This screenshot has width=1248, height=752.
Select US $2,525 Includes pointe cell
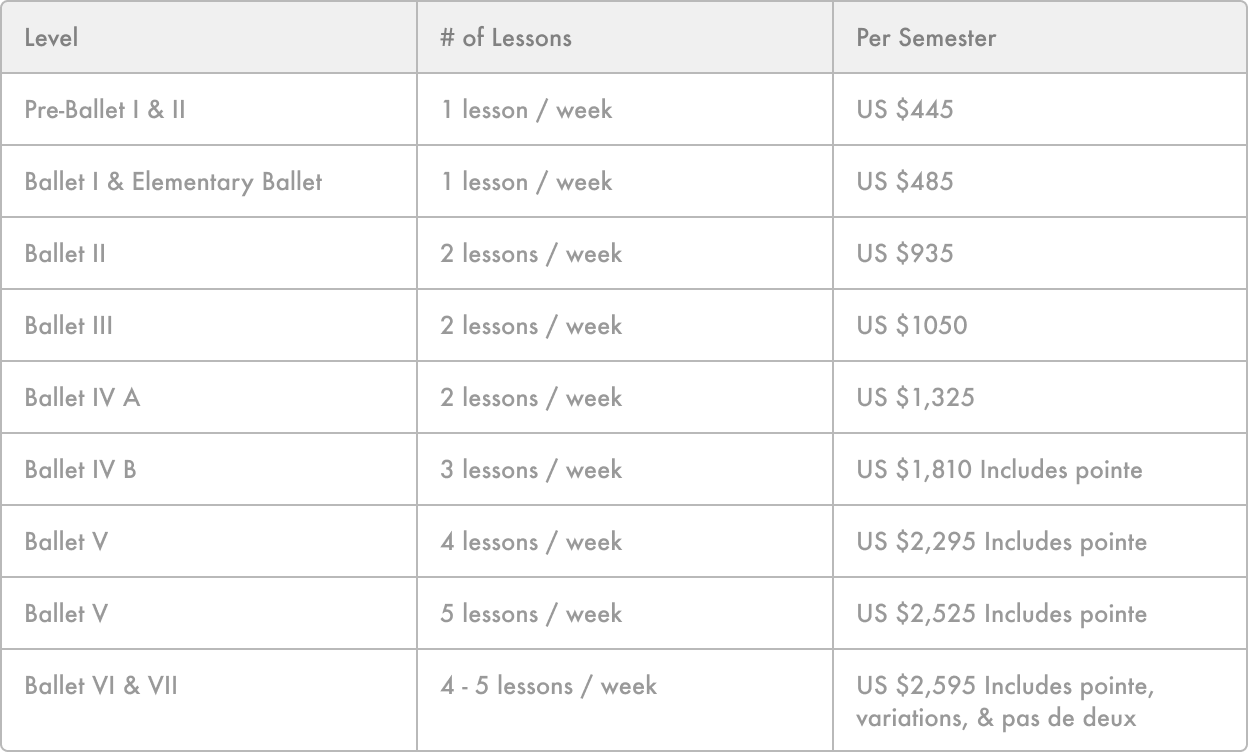pyautogui.click(x=1001, y=614)
